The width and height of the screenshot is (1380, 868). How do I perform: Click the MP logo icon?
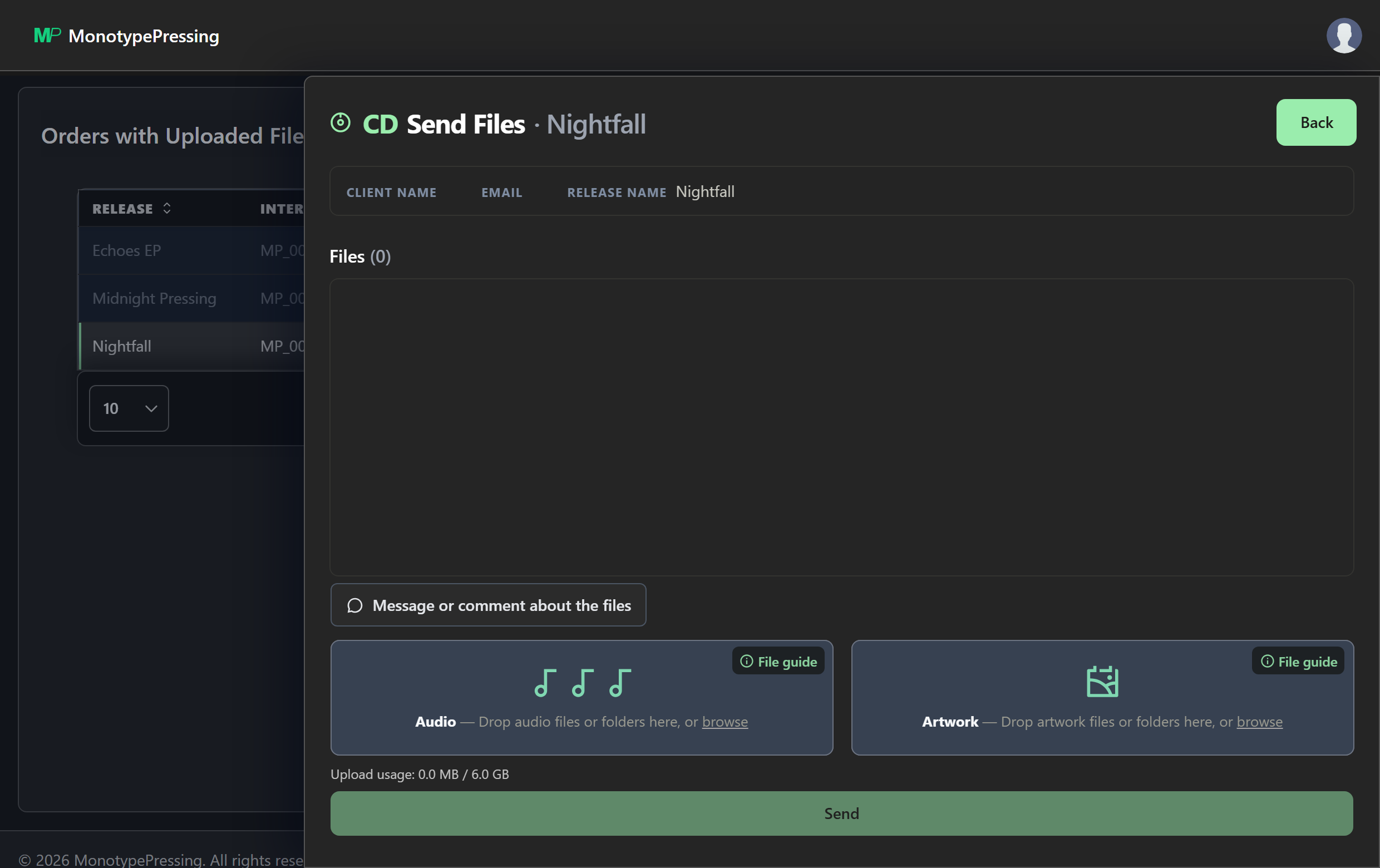click(x=47, y=36)
